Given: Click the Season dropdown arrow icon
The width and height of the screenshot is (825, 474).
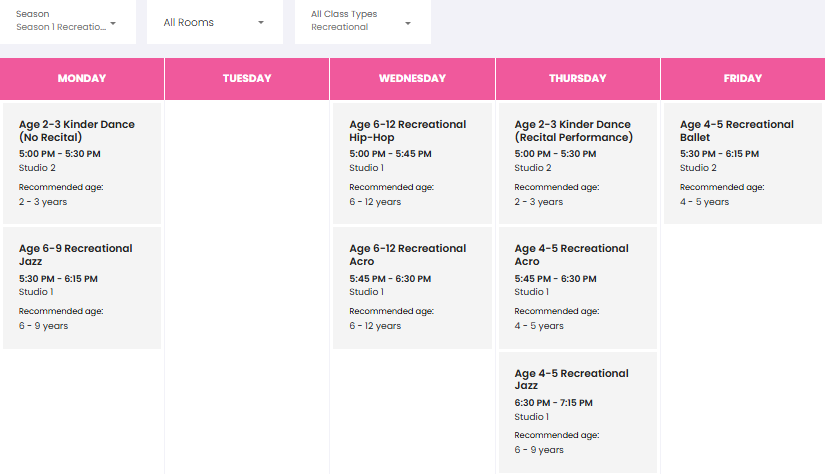Looking at the screenshot, I should (113, 23).
